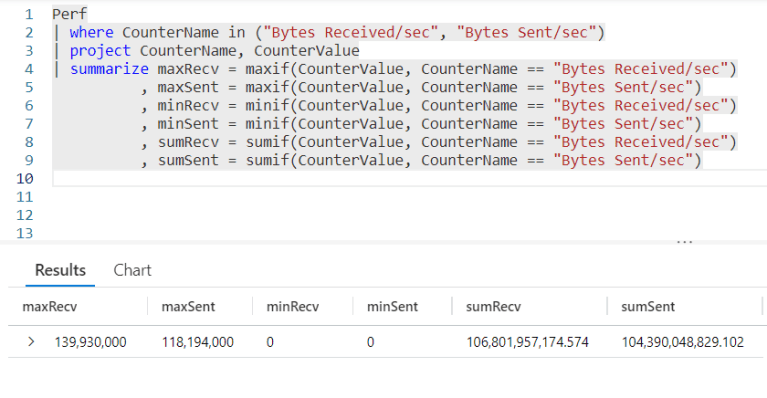The height and width of the screenshot is (398, 767).
Task: Click the maxSent column header
Action: pos(188,307)
